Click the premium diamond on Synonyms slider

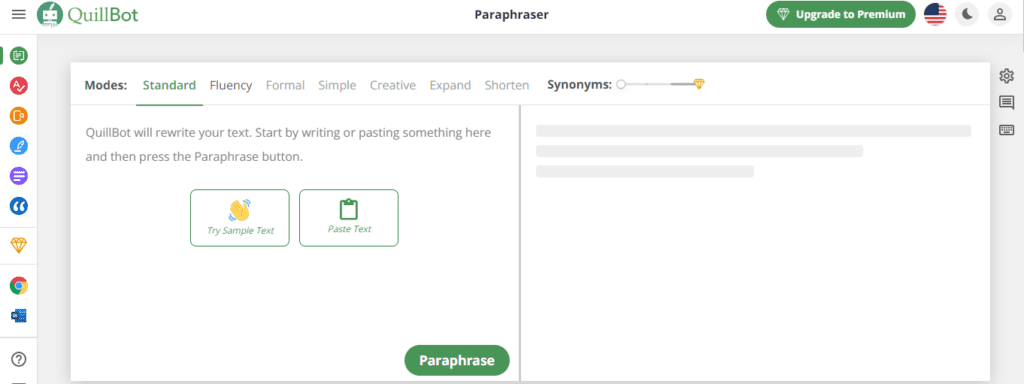pos(699,84)
